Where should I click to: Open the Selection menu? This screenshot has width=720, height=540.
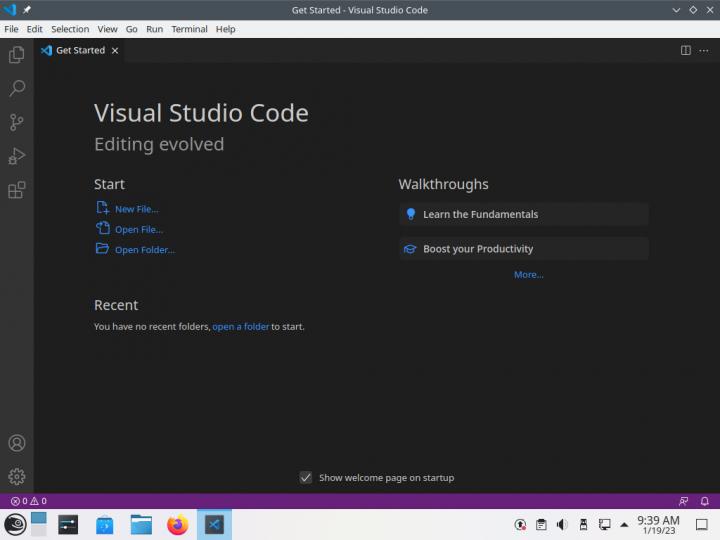coord(70,29)
